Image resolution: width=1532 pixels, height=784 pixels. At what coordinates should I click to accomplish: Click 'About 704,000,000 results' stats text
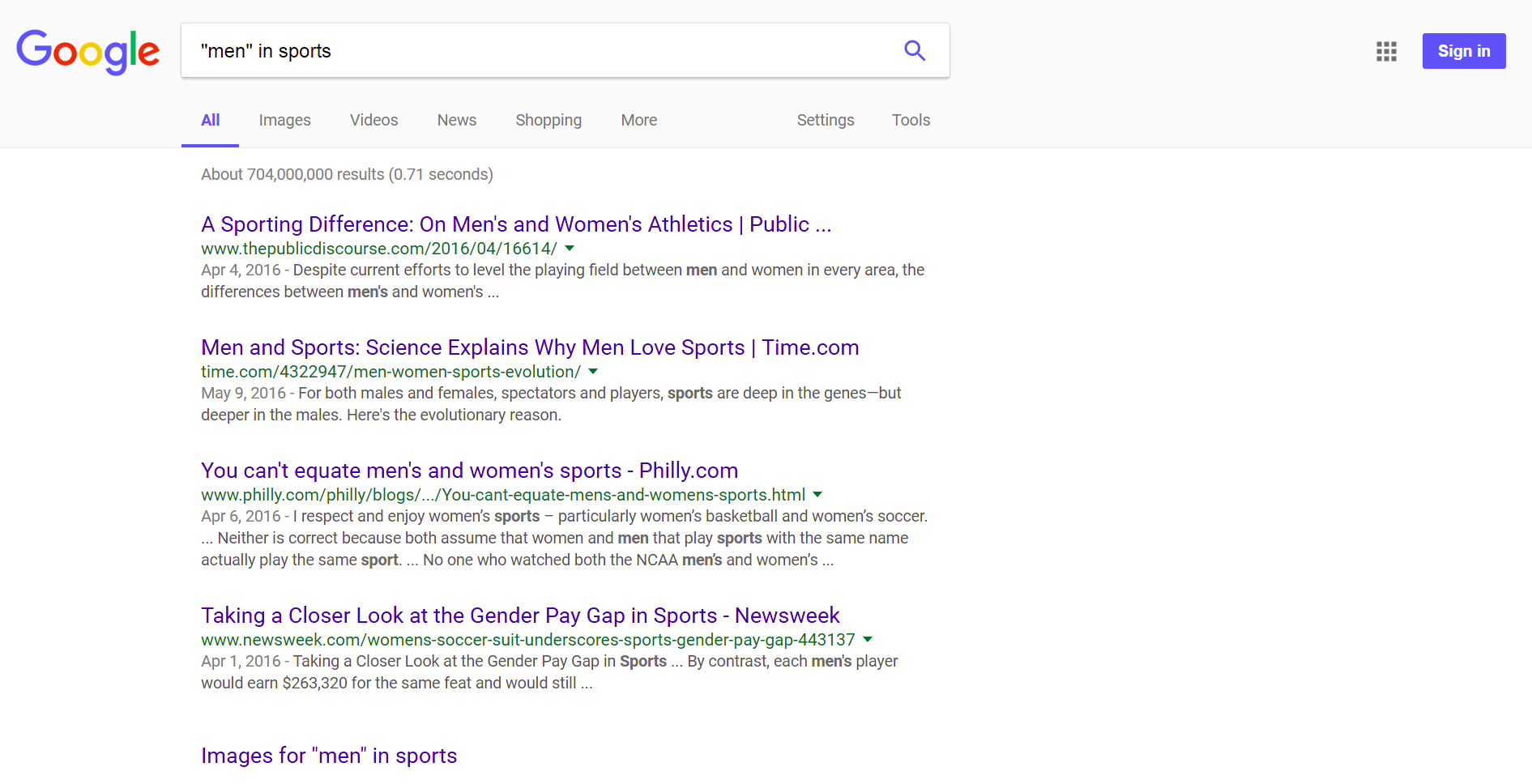point(347,174)
